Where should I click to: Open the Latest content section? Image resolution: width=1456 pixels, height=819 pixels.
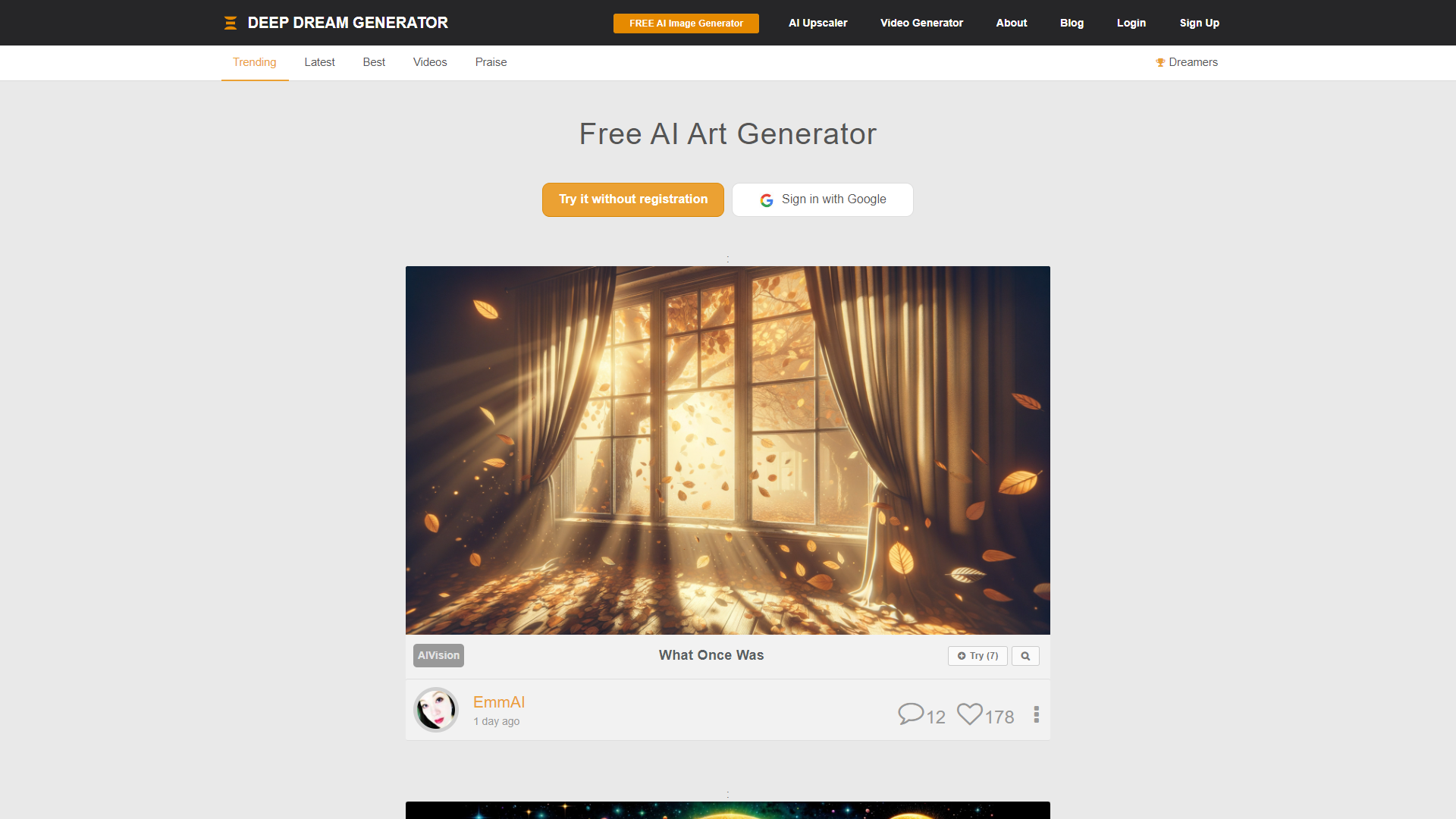(x=320, y=62)
